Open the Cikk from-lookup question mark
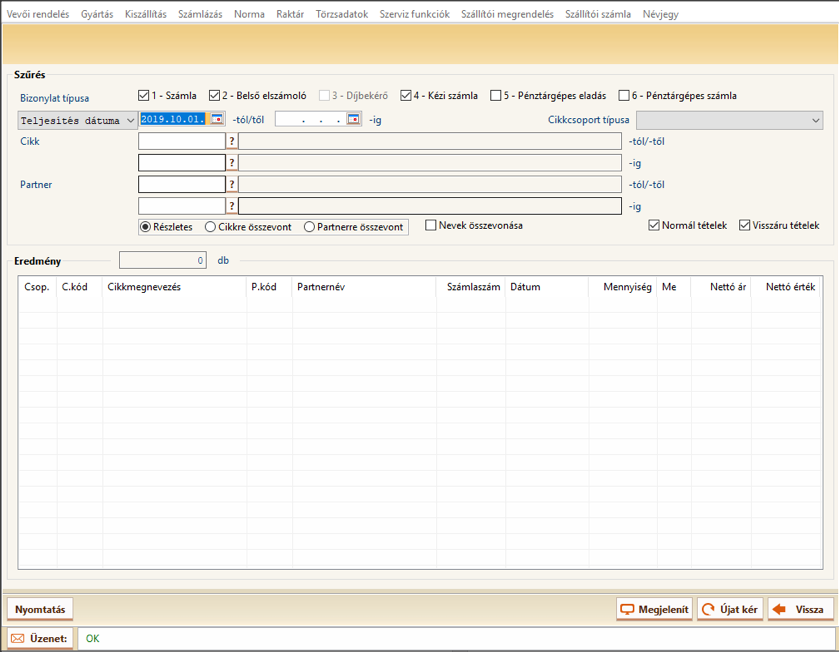The height and width of the screenshot is (652, 839). pos(232,141)
